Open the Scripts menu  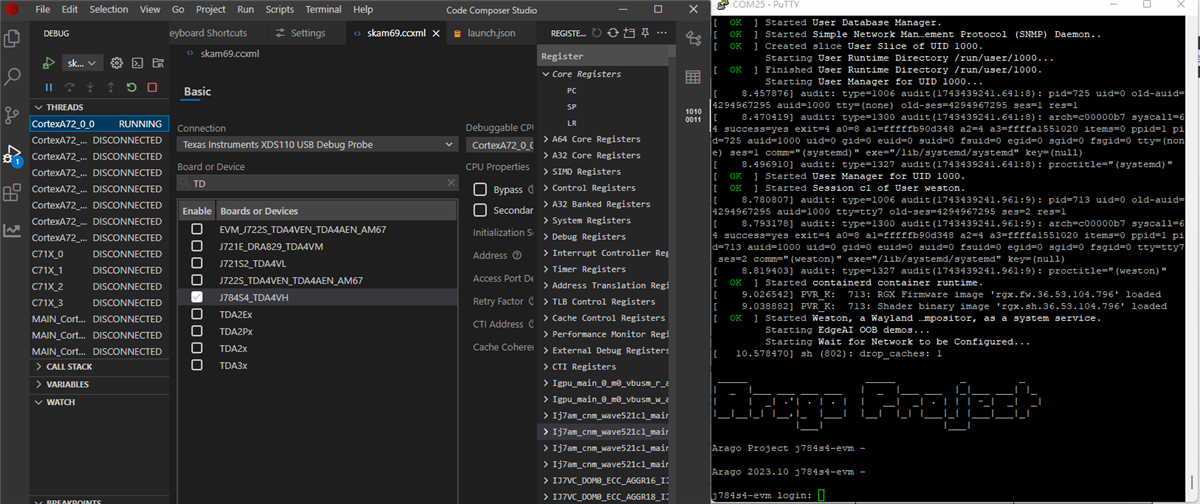[x=278, y=9]
